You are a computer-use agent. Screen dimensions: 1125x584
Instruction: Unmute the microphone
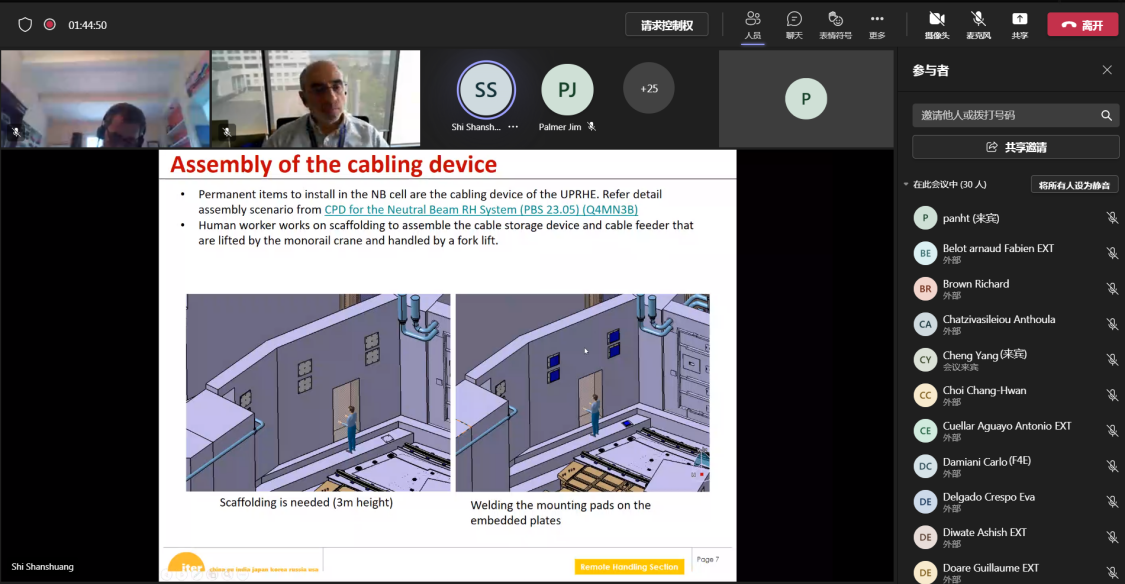[x=978, y=24]
